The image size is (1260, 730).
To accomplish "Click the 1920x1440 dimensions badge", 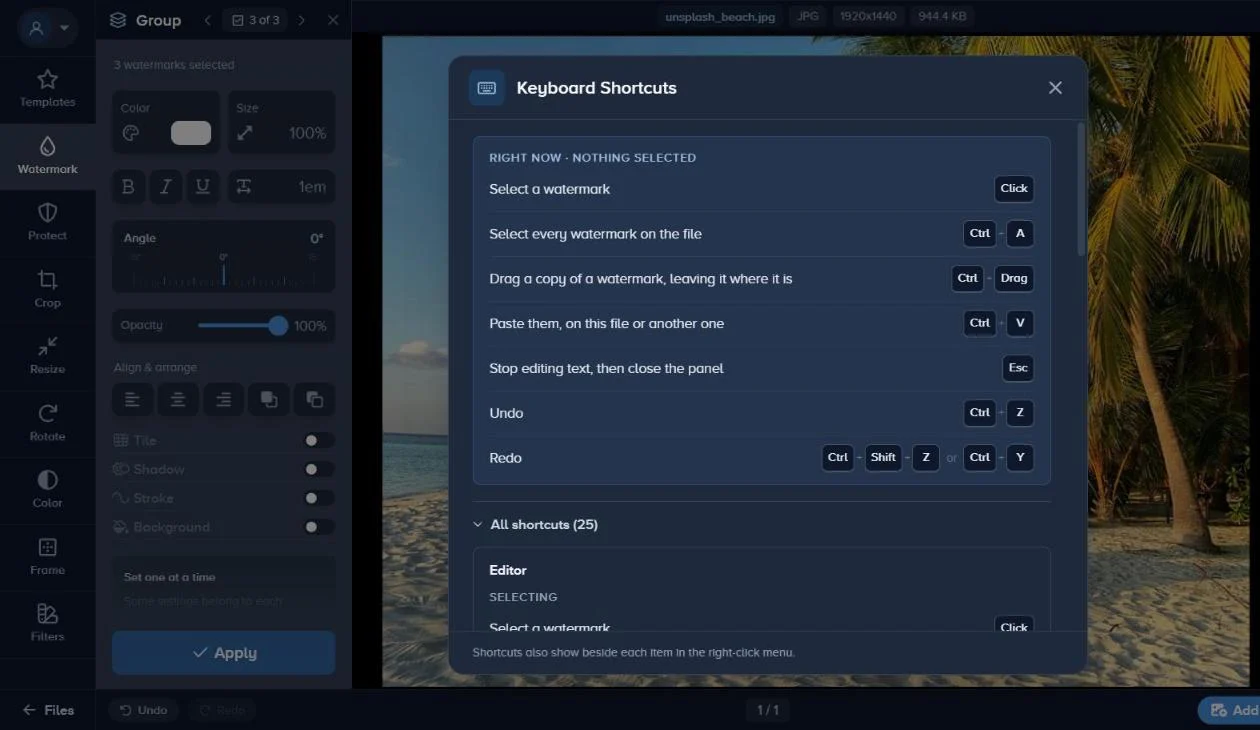I will click(x=868, y=17).
